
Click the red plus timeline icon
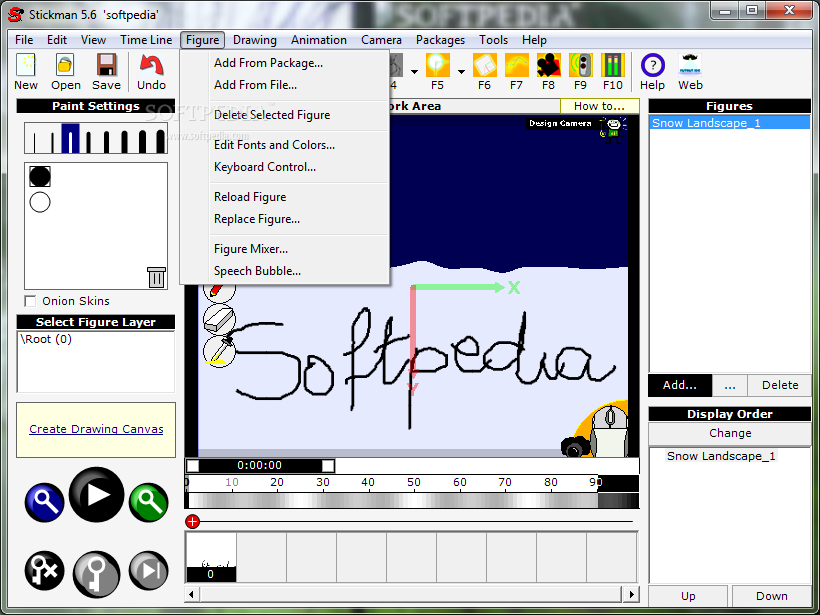[192, 521]
